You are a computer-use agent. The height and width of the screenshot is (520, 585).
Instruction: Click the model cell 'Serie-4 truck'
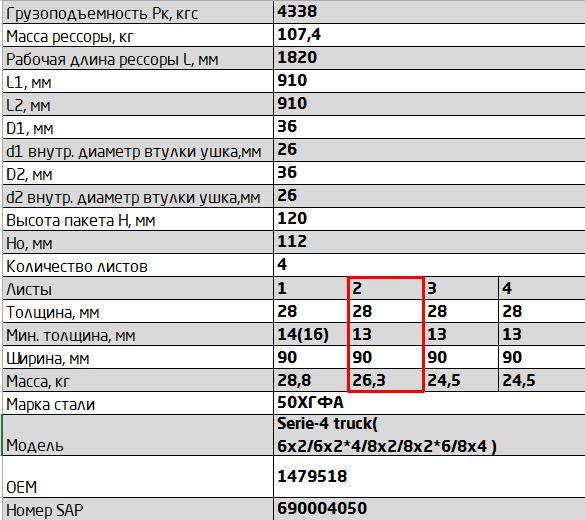coord(429,435)
